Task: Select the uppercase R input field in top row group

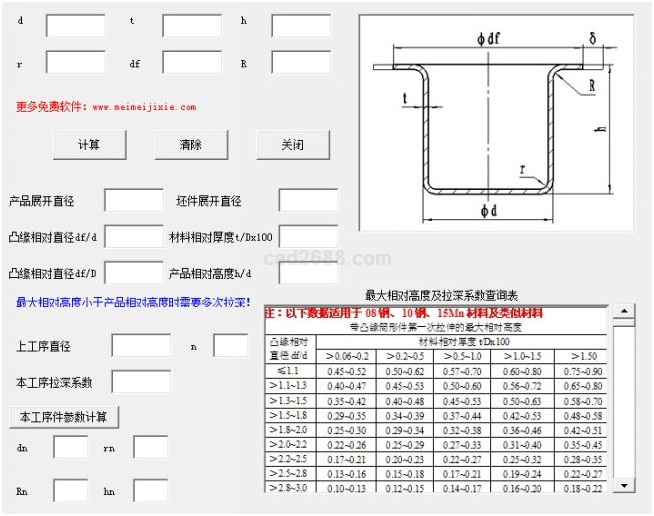Action: tap(300, 62)
